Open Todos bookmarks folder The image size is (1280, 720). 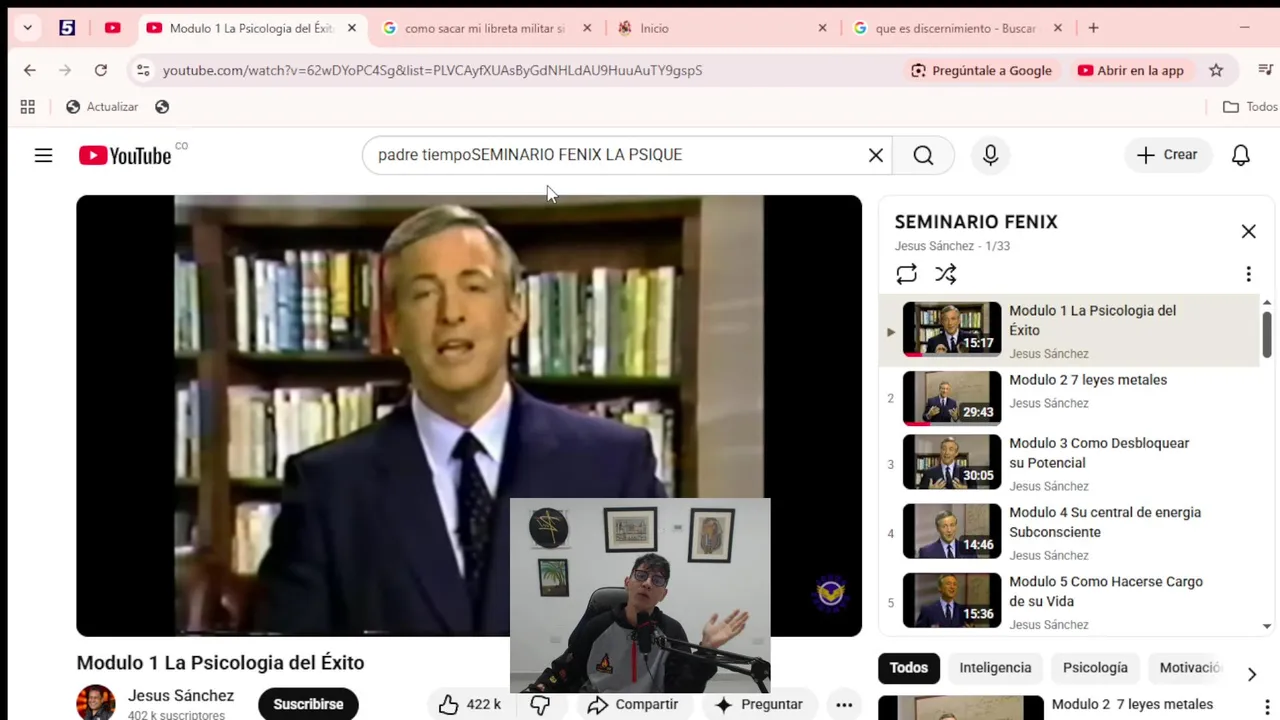[x=1250, y=107]
